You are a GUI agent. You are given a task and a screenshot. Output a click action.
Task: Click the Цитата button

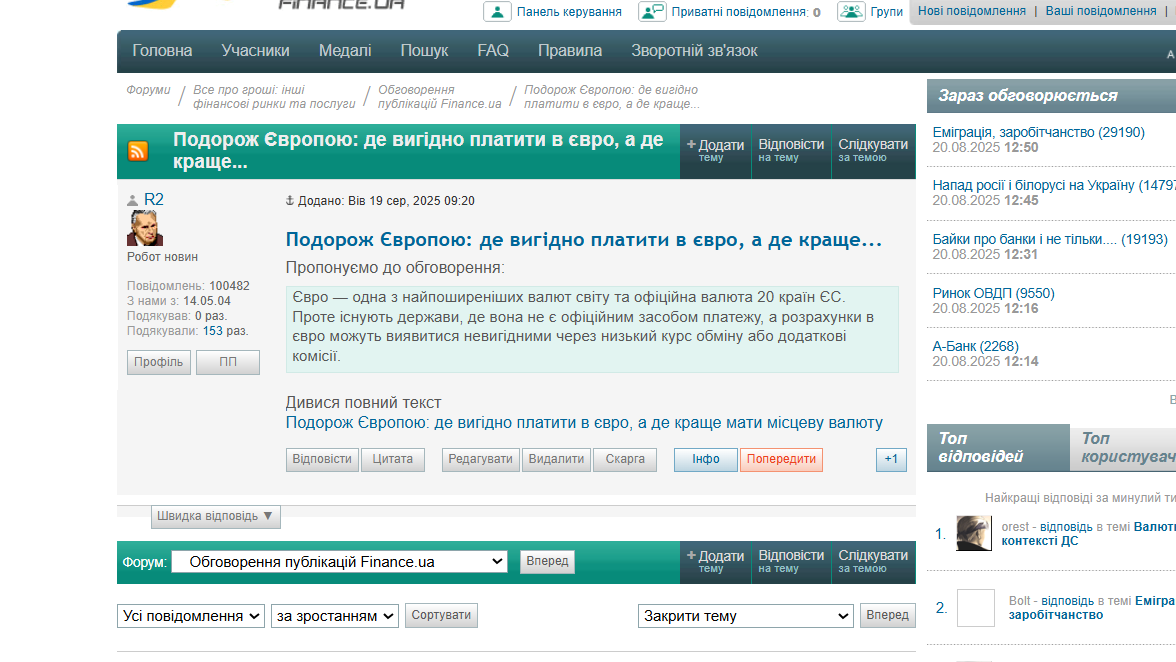(392, 459)
